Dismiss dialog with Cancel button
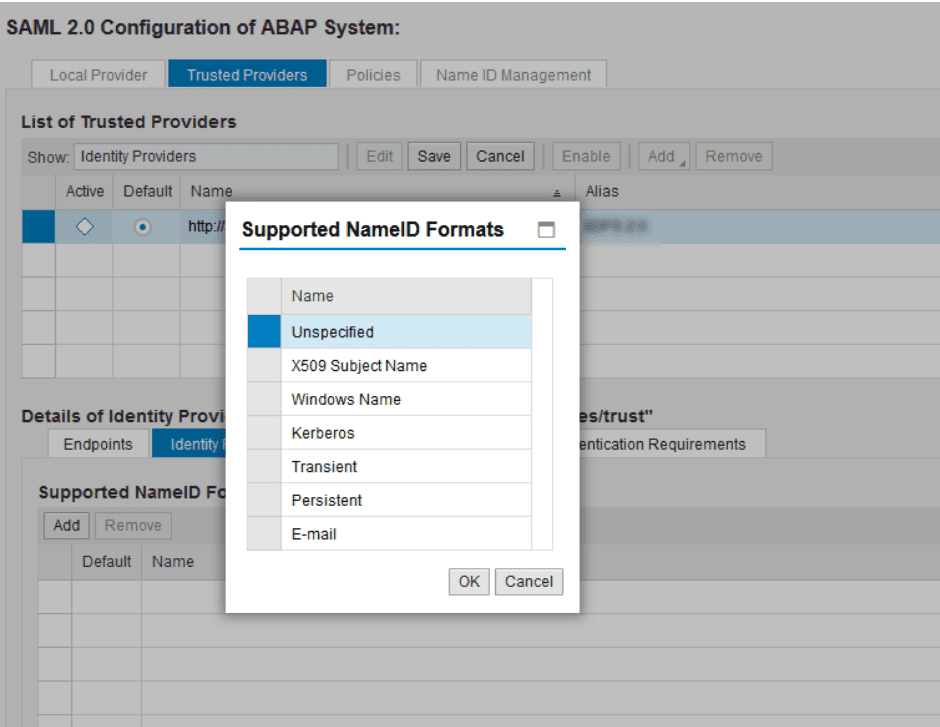The height and width of the screenshot is (727, 940). (529, 581)
